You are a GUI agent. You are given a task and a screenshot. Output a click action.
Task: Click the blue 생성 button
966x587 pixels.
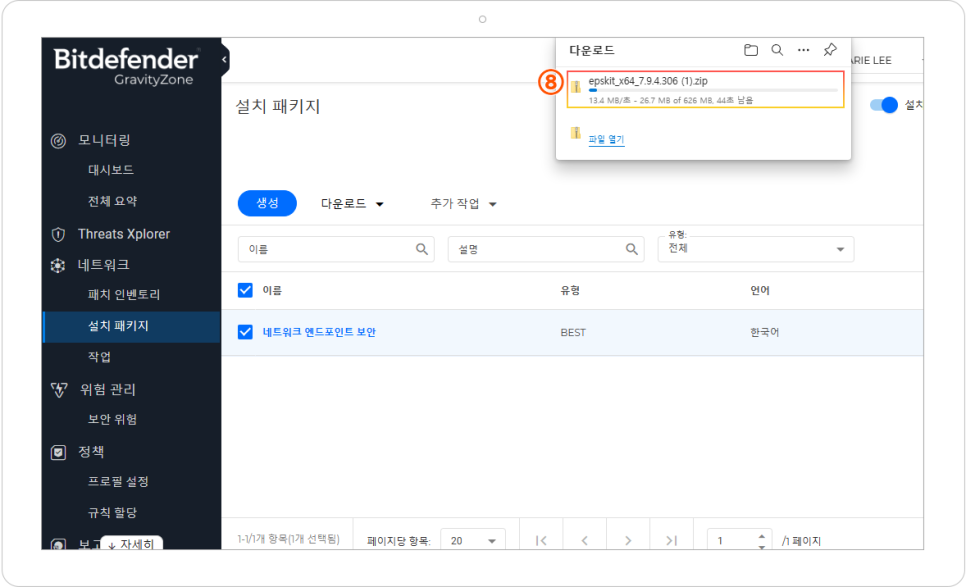pos(267,203)
